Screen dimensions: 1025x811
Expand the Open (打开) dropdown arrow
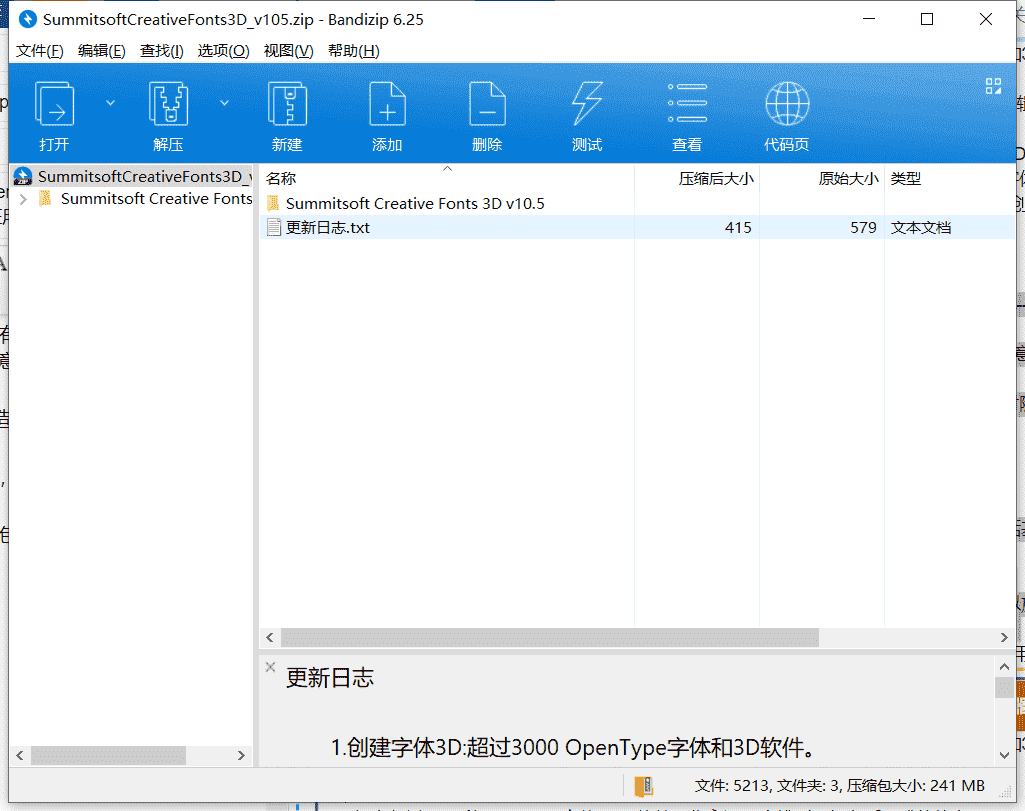(110, 103)
